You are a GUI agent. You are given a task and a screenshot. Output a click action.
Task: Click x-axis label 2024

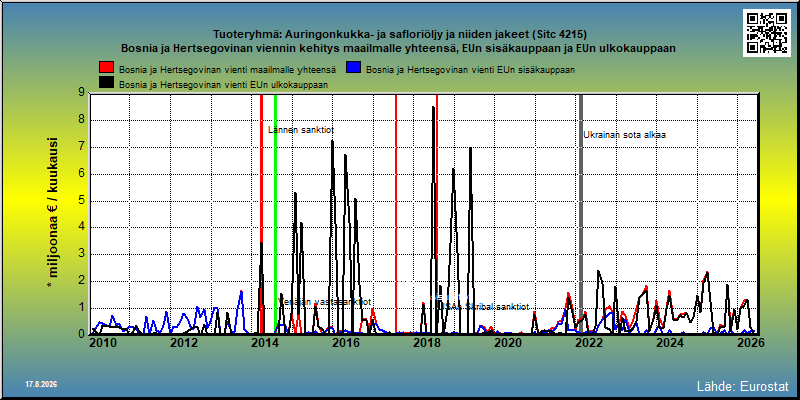pos(671,343)
